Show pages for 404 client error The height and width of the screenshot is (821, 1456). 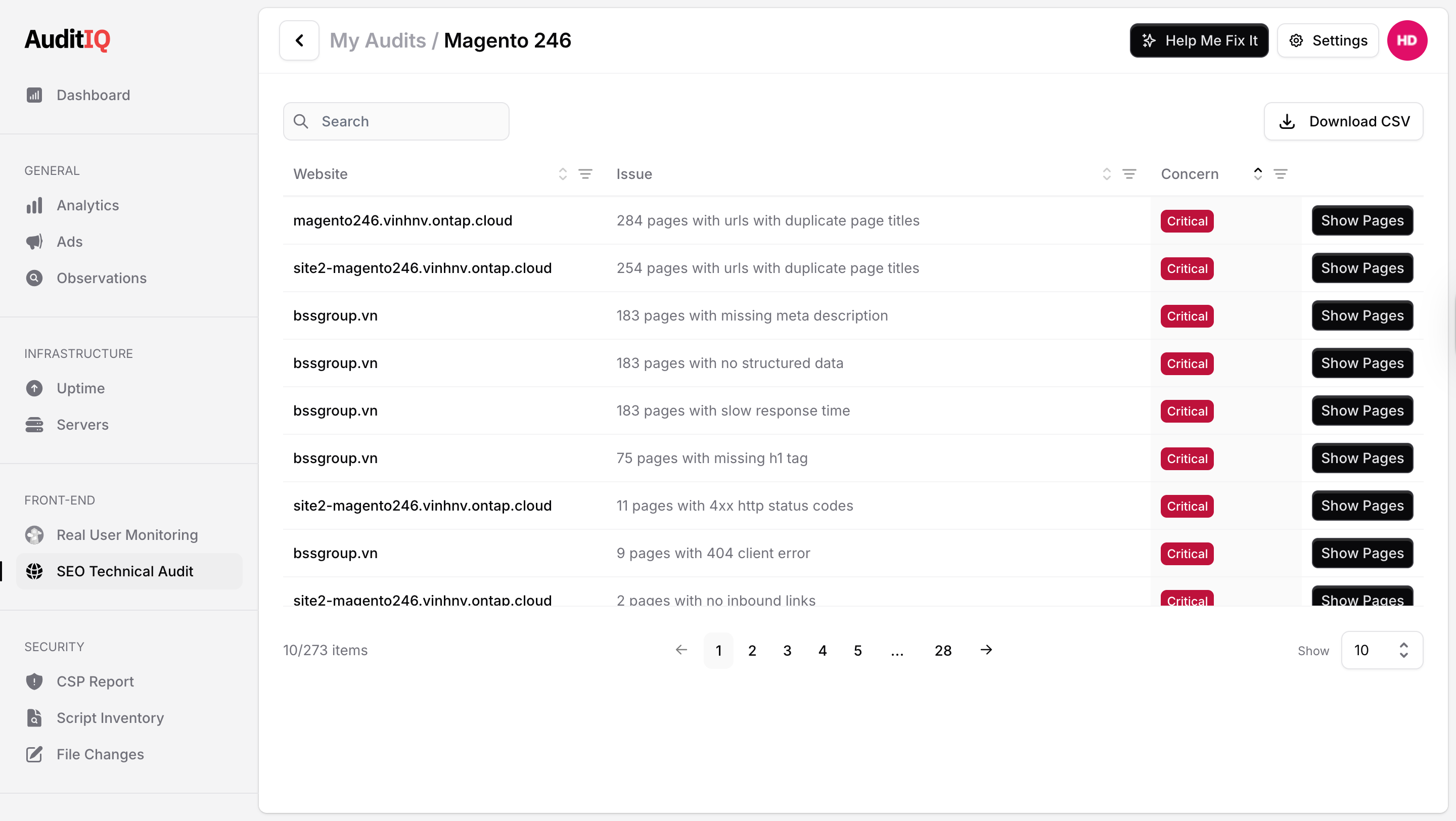tap(1362, 553)
